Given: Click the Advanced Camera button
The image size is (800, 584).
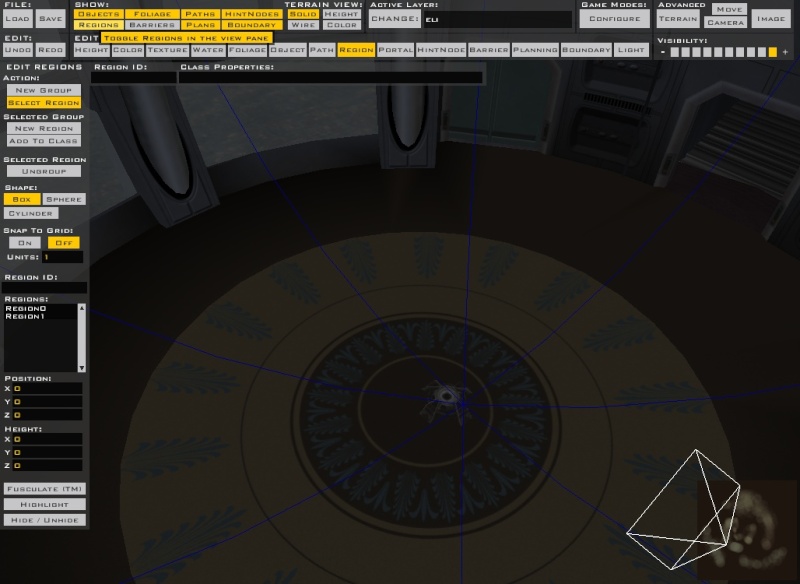Looking at the screenshot, I should 726,22.
